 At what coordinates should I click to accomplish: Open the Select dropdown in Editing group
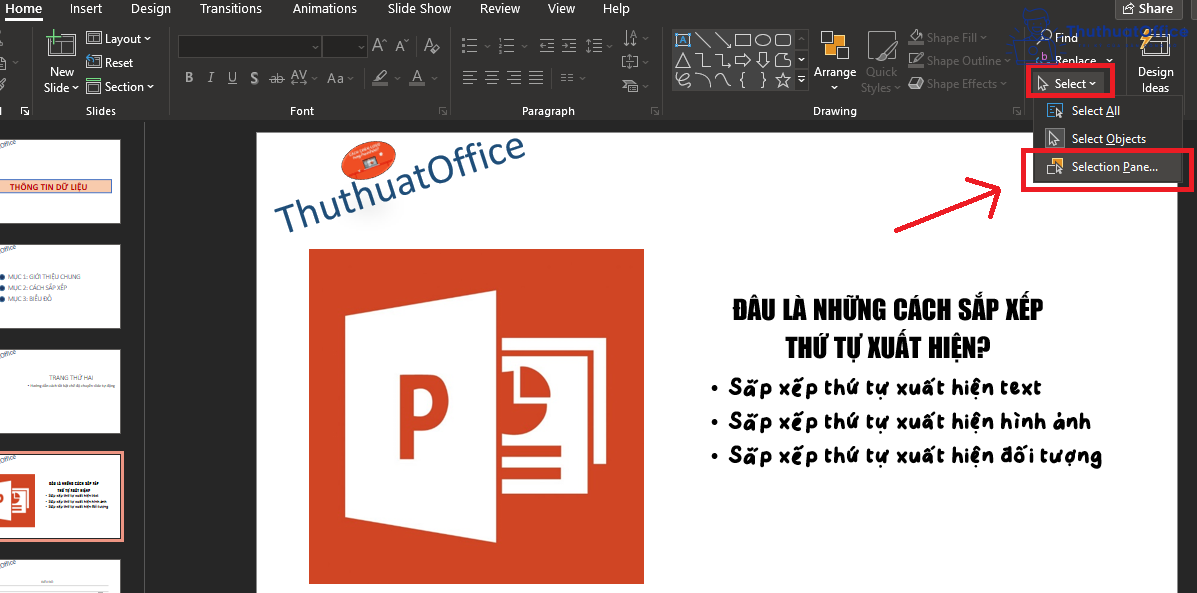pos(1069,83)
